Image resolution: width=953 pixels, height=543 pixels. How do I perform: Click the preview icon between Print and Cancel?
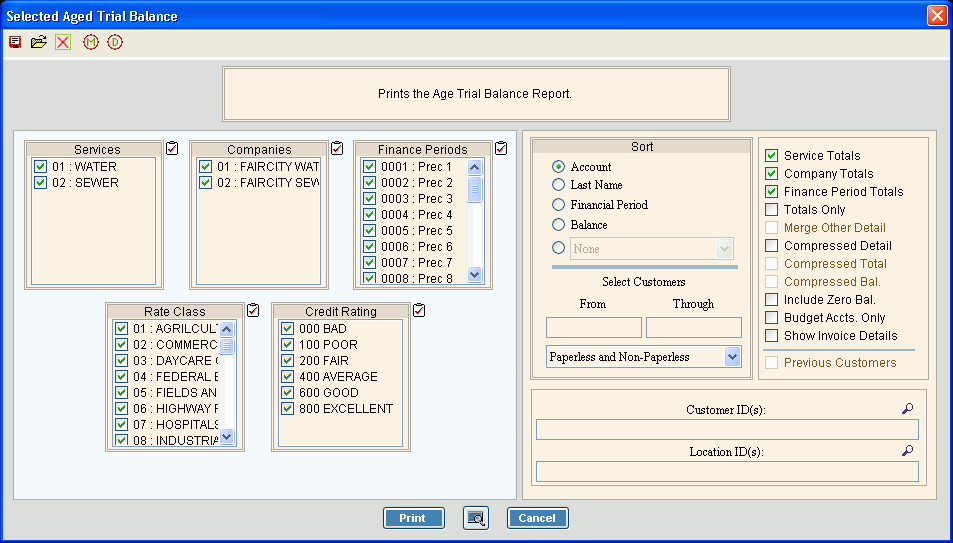(x=475, y=518)
